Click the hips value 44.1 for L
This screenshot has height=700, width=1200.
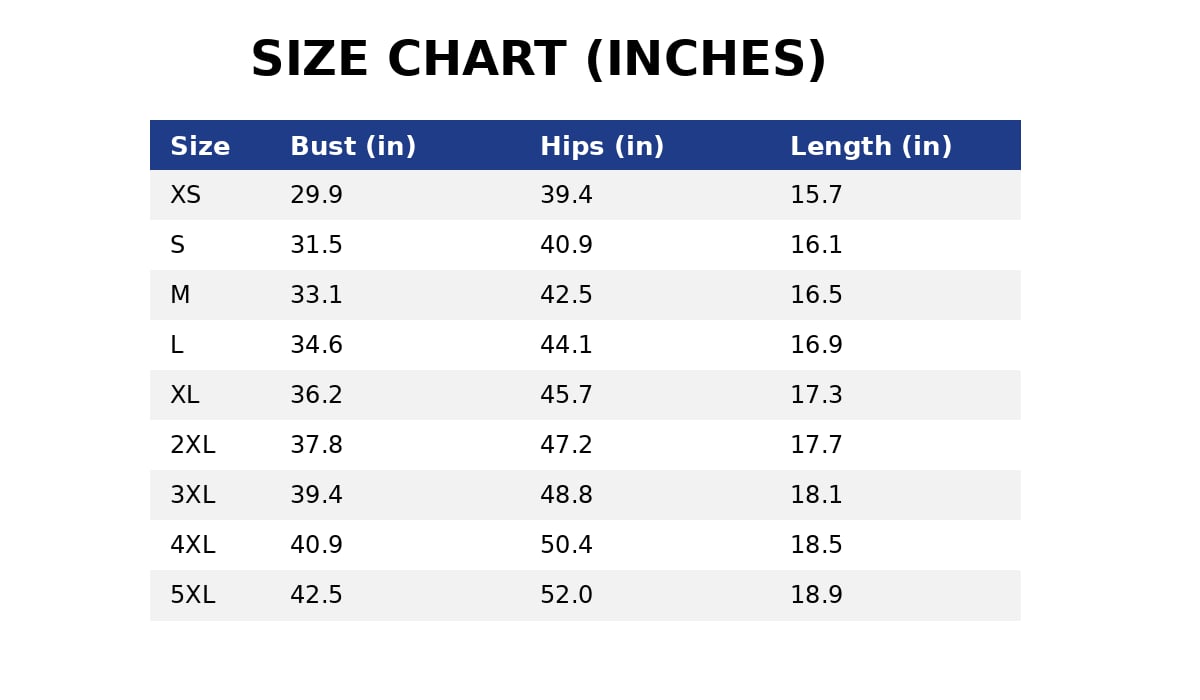(566, 346)
